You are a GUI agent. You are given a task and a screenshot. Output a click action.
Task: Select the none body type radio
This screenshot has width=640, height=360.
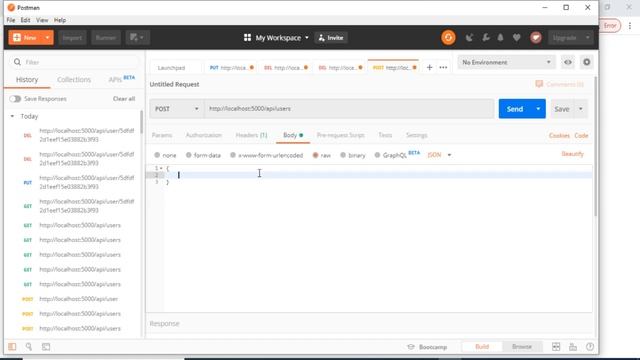pos(157,155)
